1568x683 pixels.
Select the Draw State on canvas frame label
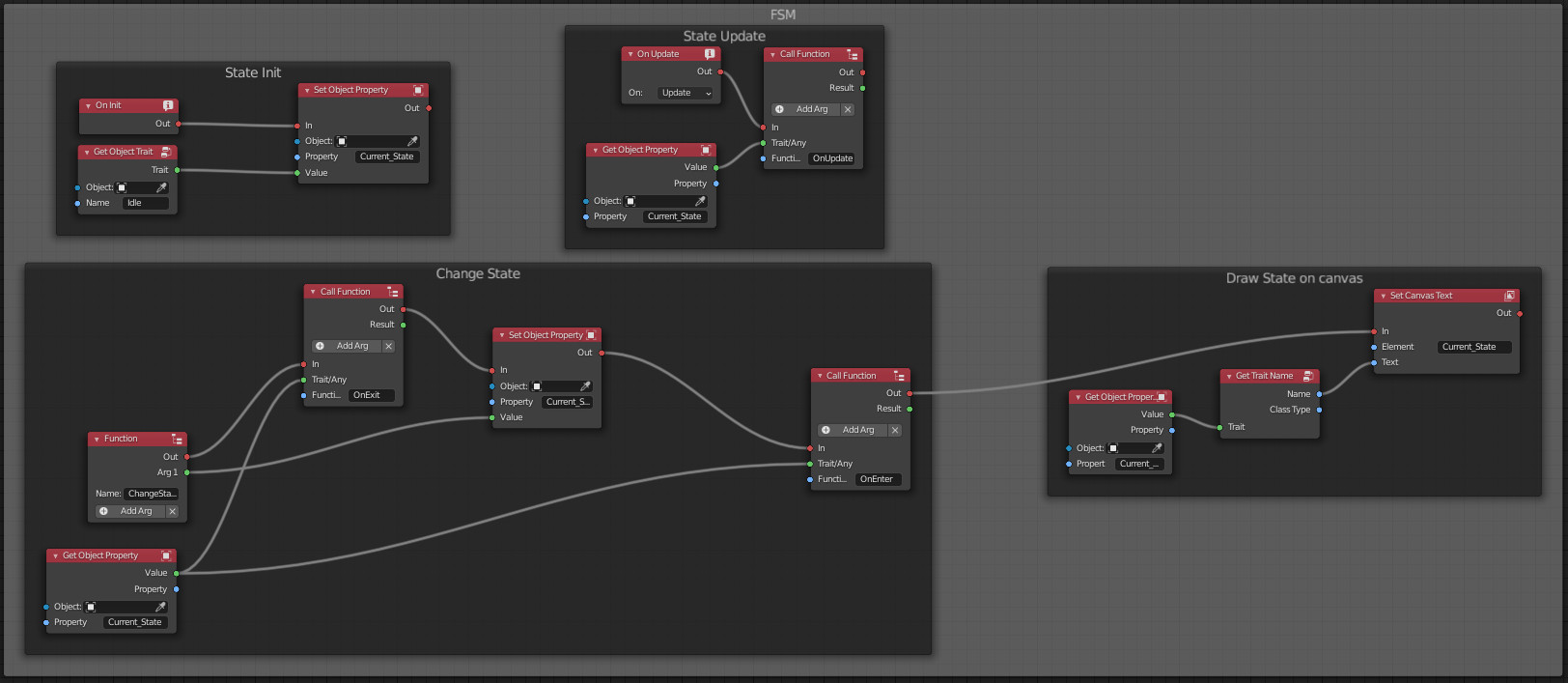(x=1294, y=278)
